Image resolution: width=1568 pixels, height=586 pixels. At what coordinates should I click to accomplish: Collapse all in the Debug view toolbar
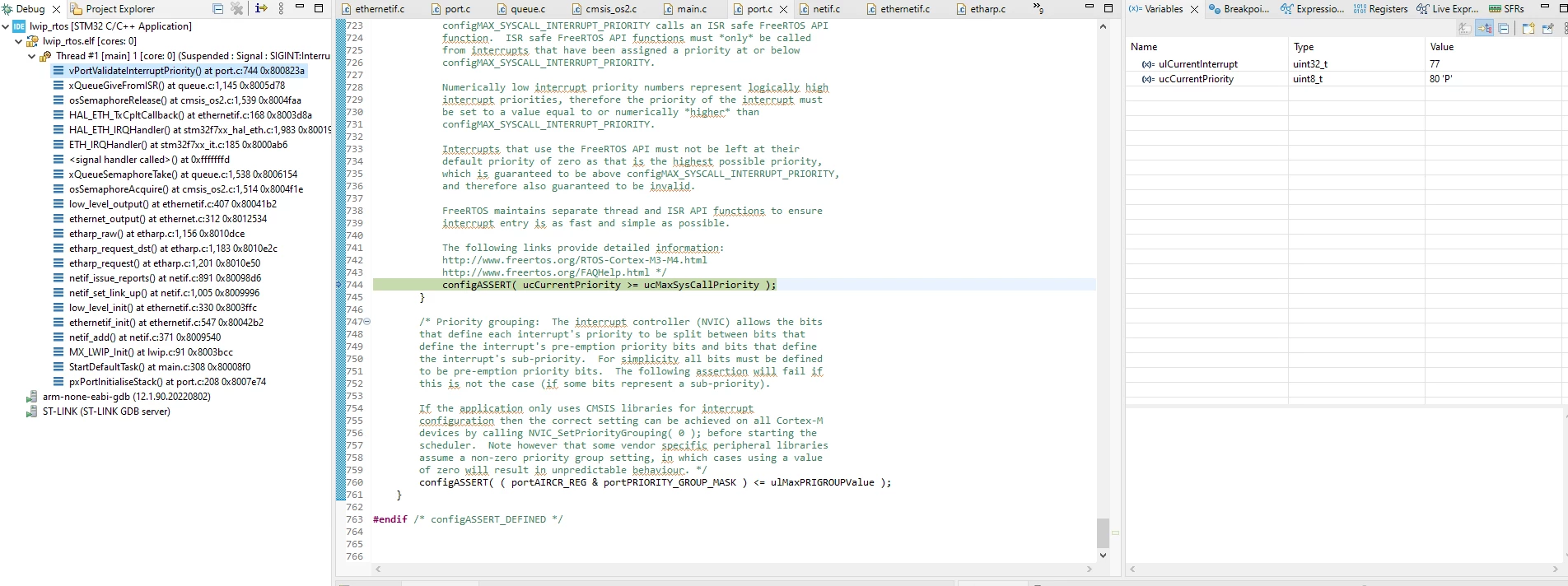coord(217,8)
